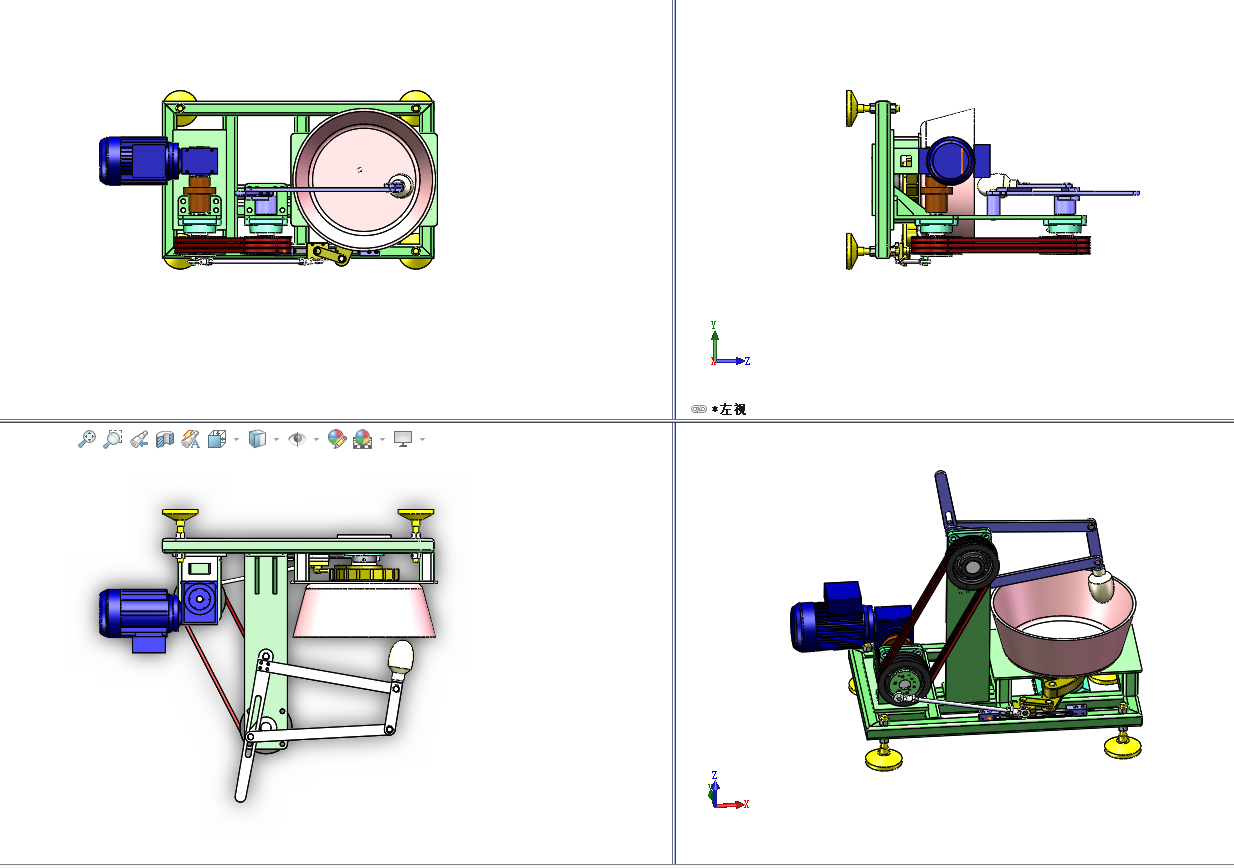Click the Y-Z coordinate triad in left view
Viewport: 1234px width, 868px height.
click(x=729, y=344)
